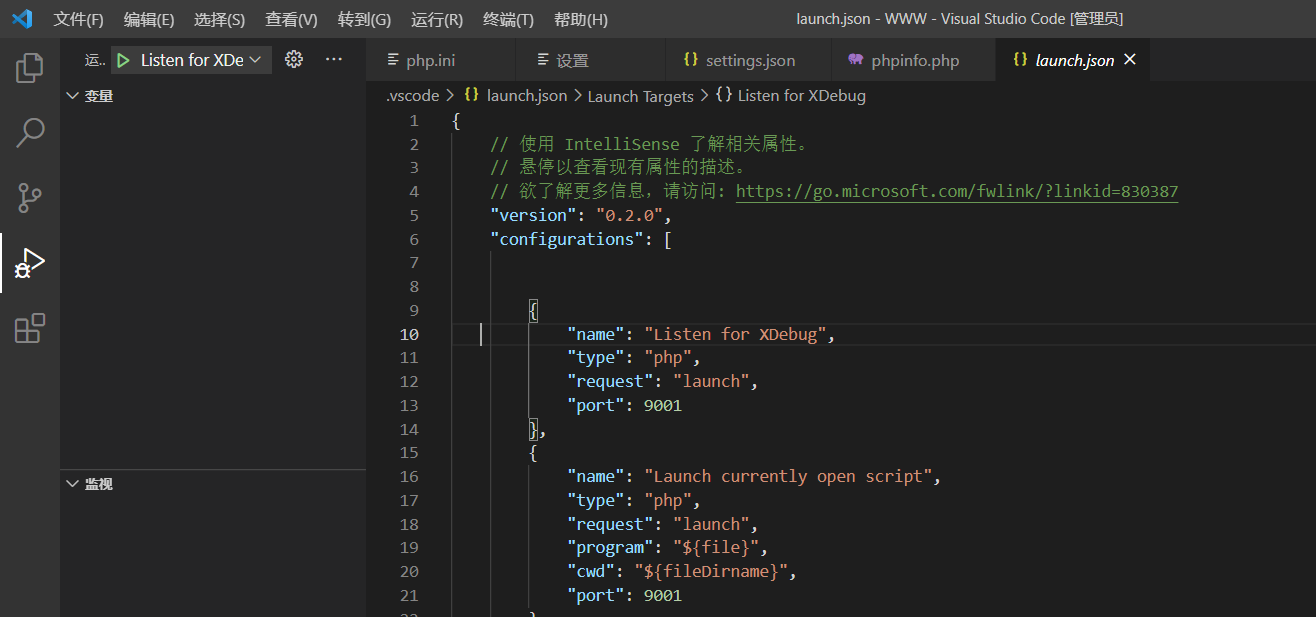The image size is (1316, 617).
Task: Open the 转到(G) menu
Action: (x=364, y=20)
